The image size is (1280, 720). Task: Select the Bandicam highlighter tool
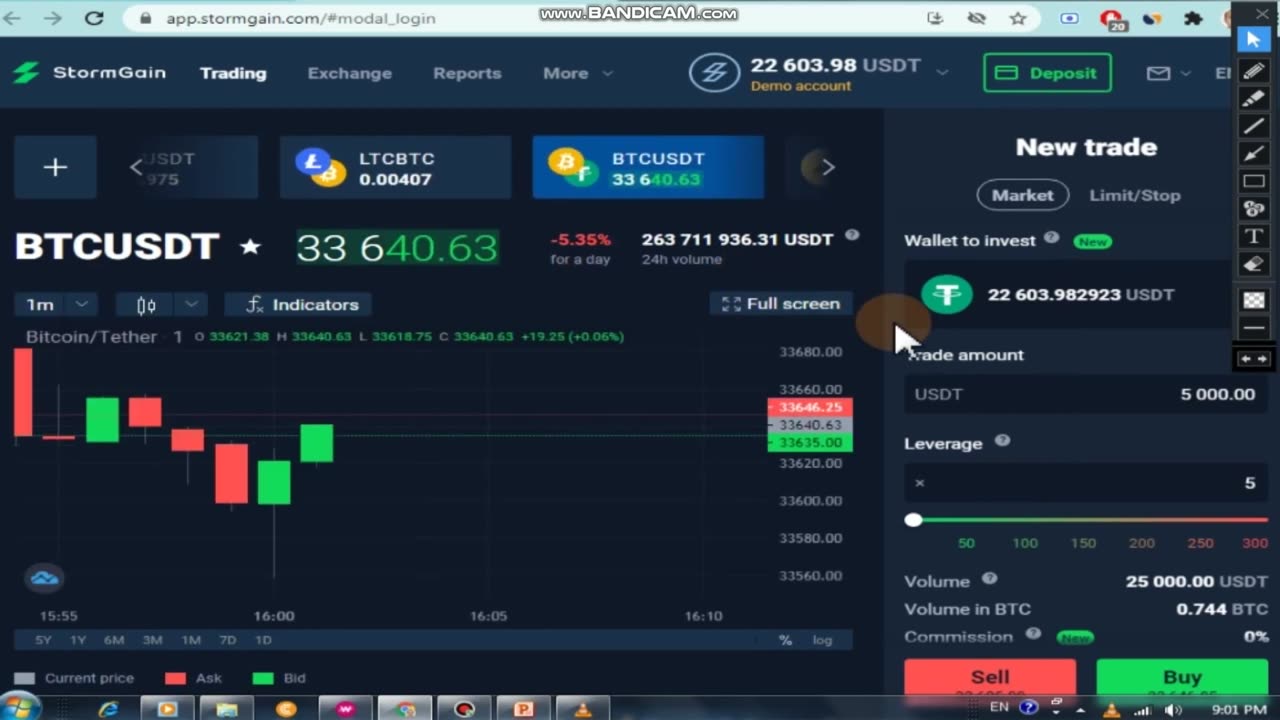[1254, 98]
